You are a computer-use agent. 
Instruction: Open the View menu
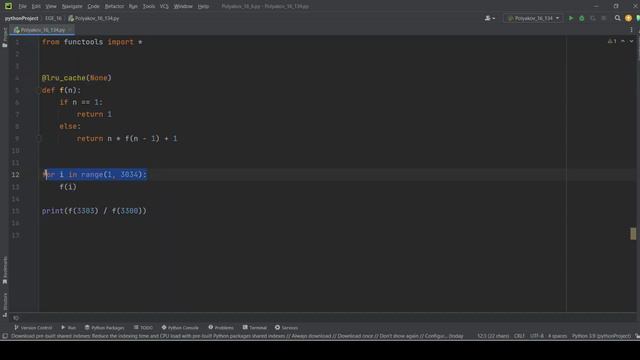(51, 7)
